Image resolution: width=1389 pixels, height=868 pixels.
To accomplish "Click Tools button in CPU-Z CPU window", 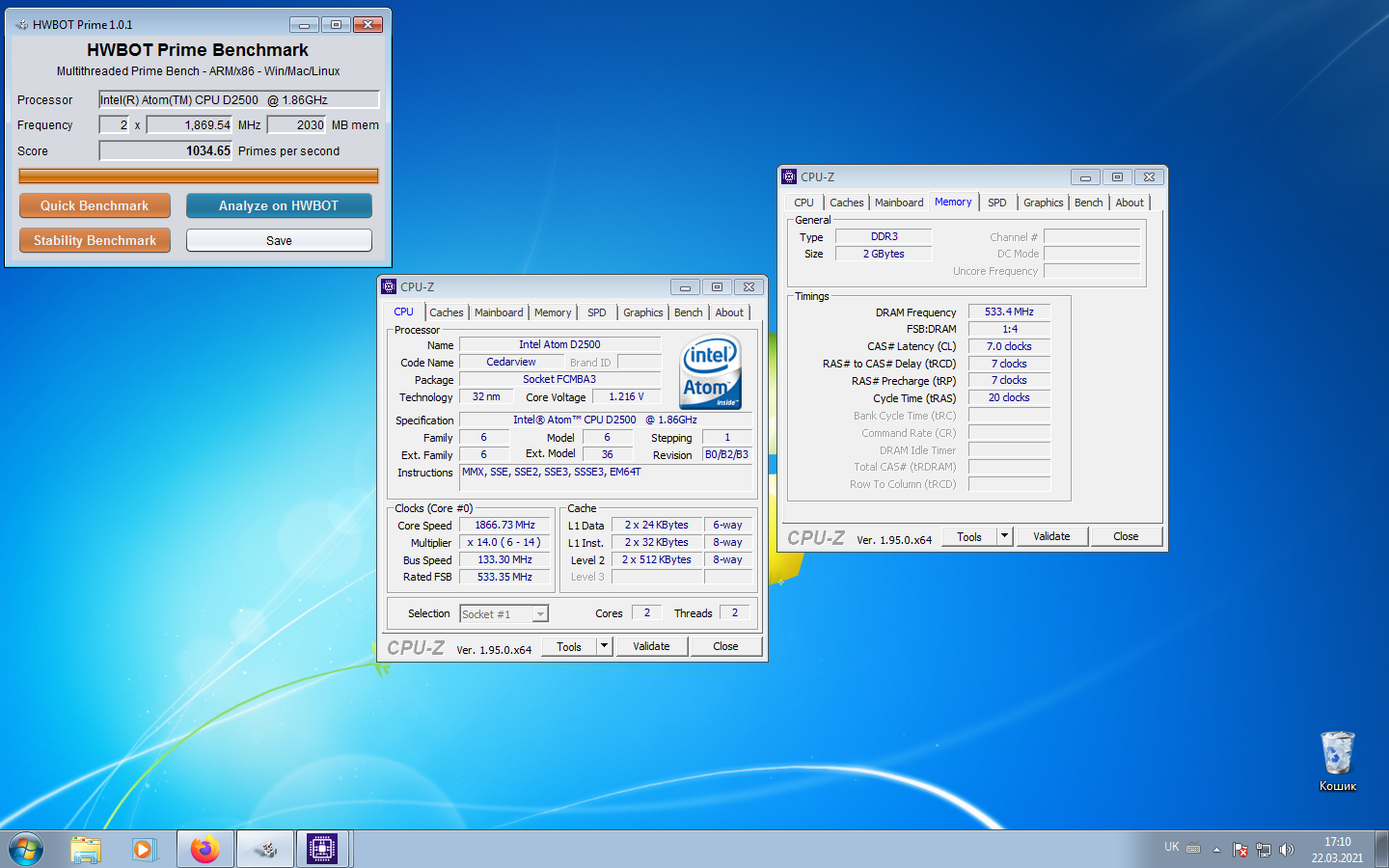I will [569, 647].
